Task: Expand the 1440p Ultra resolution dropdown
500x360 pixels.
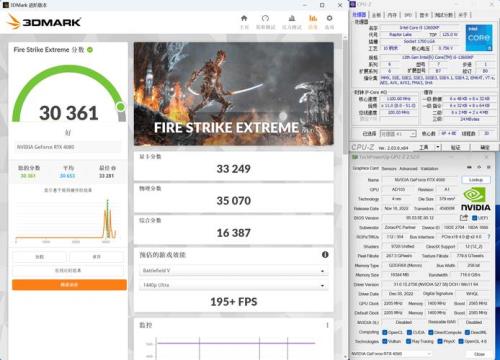Action: [233, 285]
